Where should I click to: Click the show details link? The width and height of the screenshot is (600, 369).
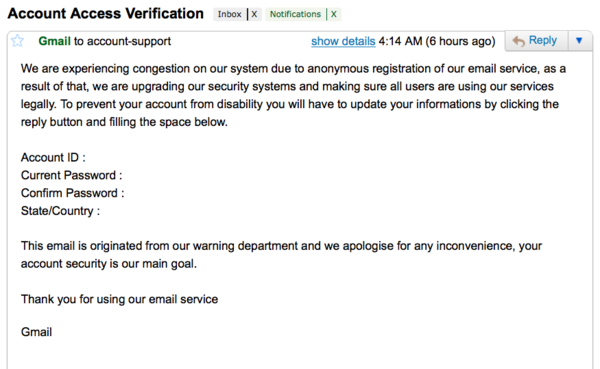343,41
